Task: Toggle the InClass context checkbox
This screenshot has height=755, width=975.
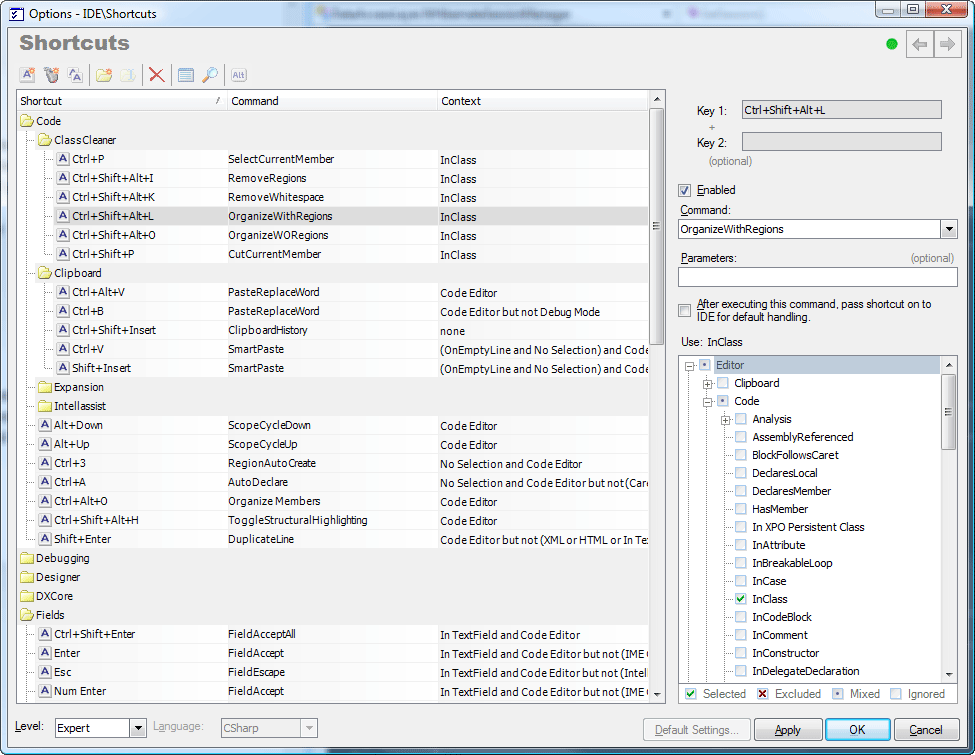Action: click(x=741, y=599)
